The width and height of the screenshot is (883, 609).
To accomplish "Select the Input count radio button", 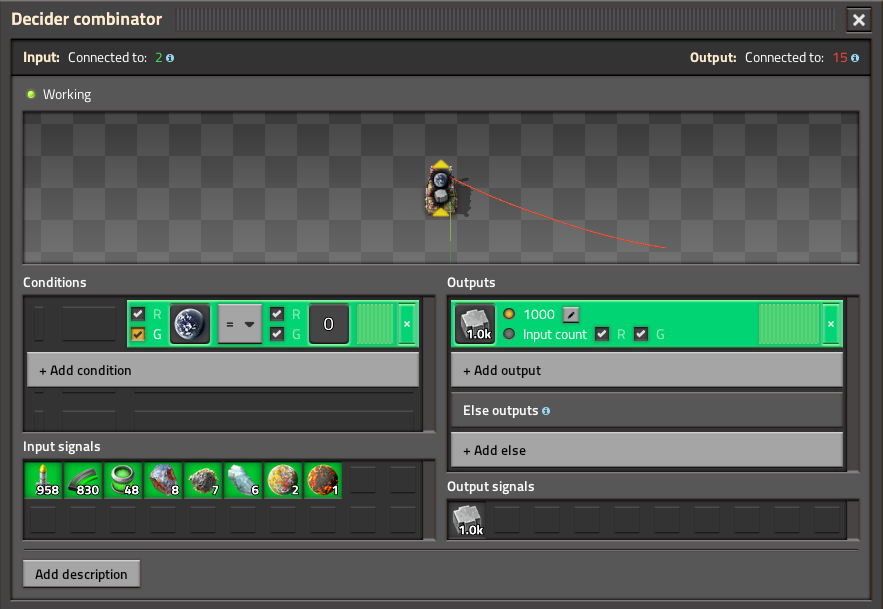I will (x=509, y=334).
